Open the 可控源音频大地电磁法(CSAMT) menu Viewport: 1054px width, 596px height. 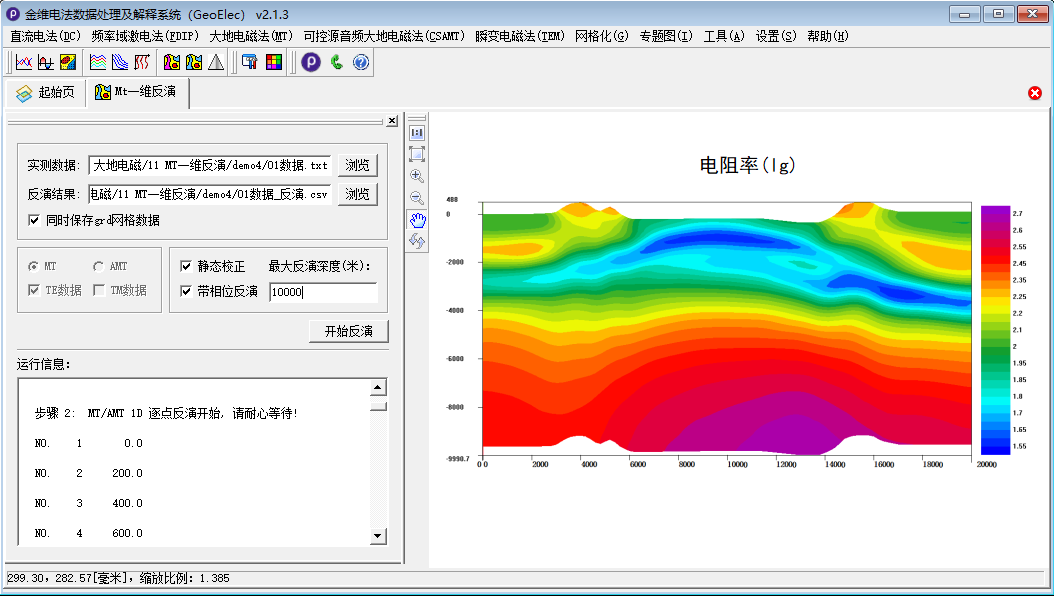[384, 36]
